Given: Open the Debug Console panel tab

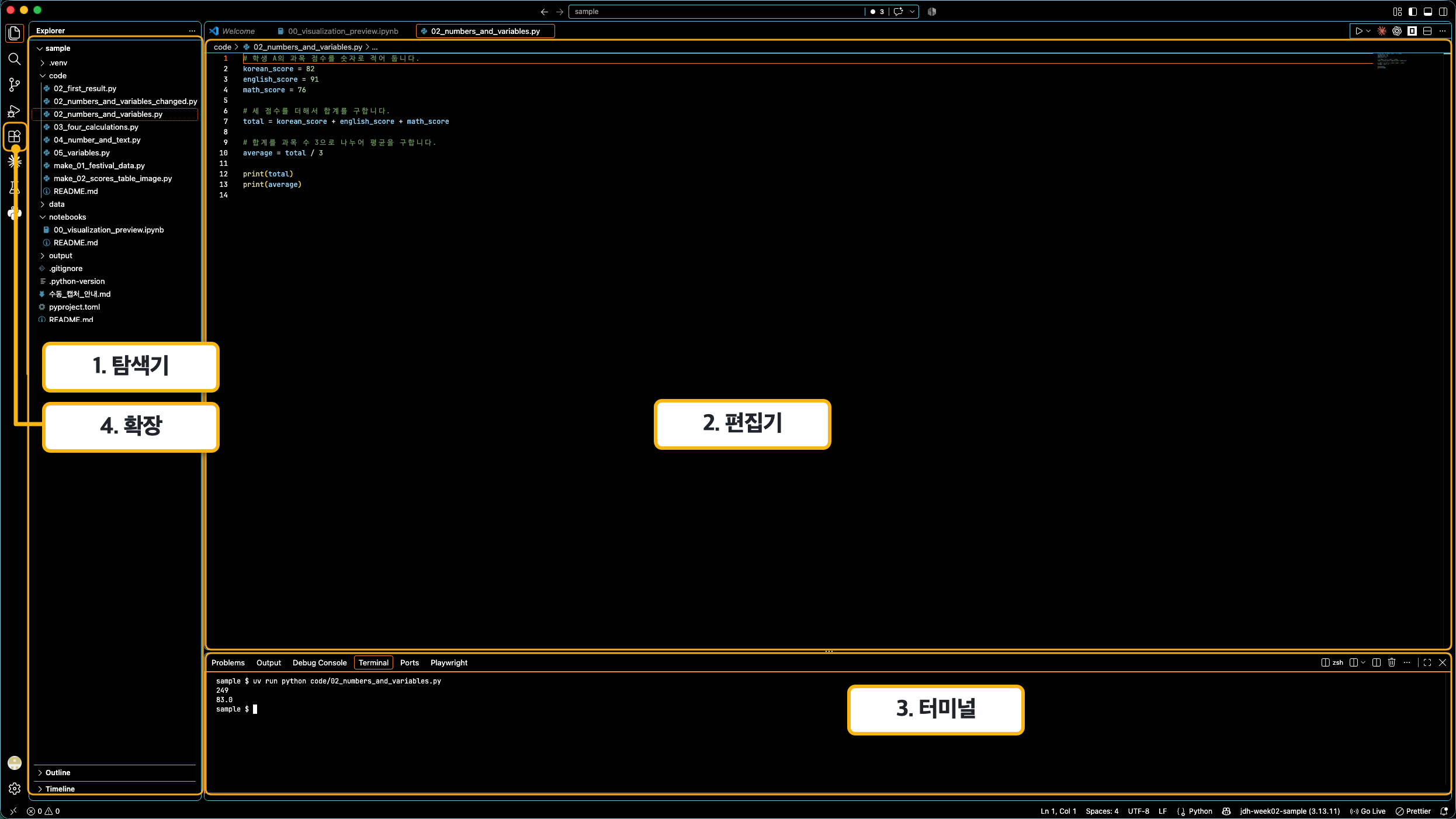Looking at the screenshot, I should click(320, 662).
